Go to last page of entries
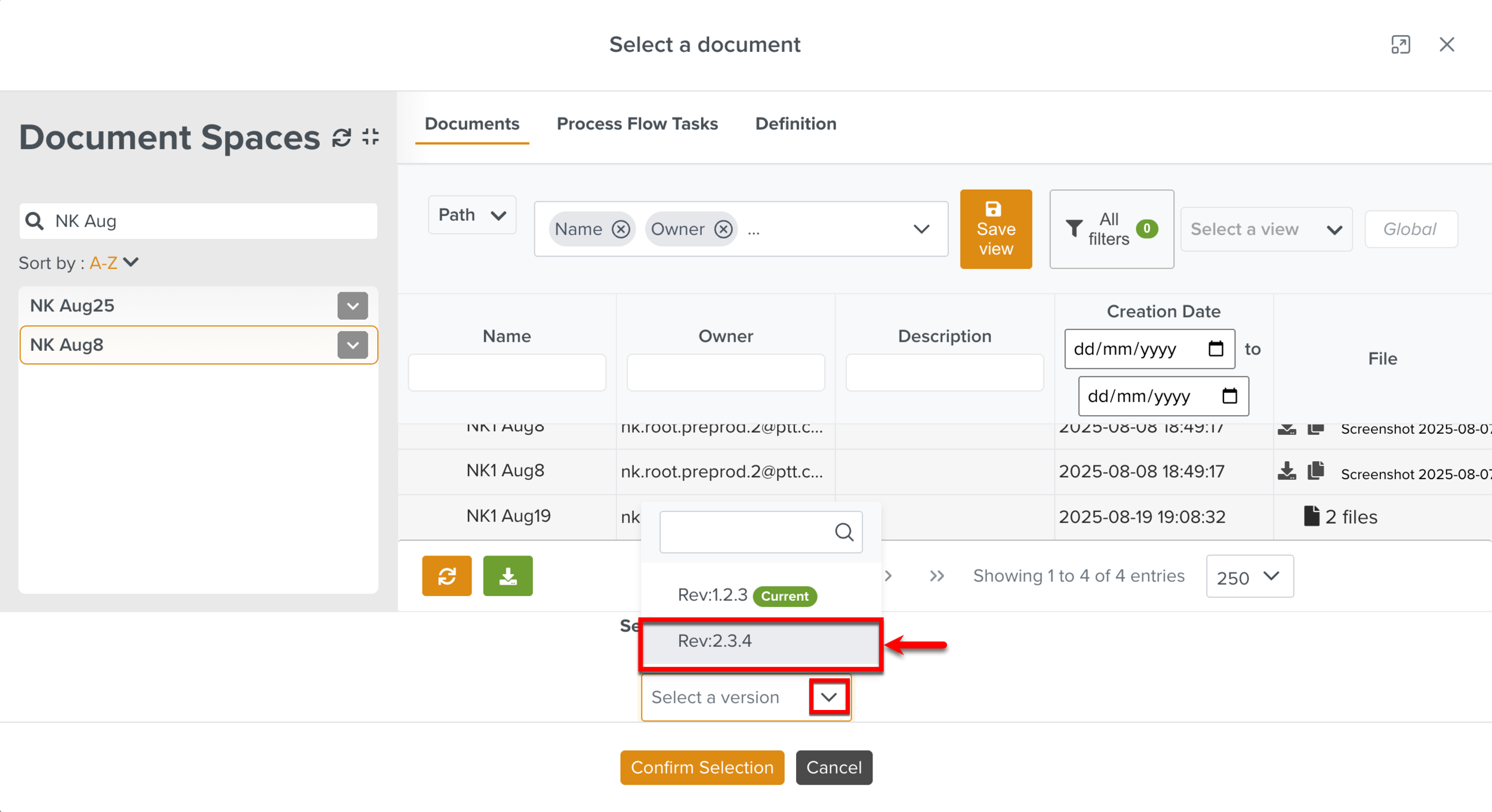Image resolution: width=1492 pixels, height=812 pixels. click(936, 576)
